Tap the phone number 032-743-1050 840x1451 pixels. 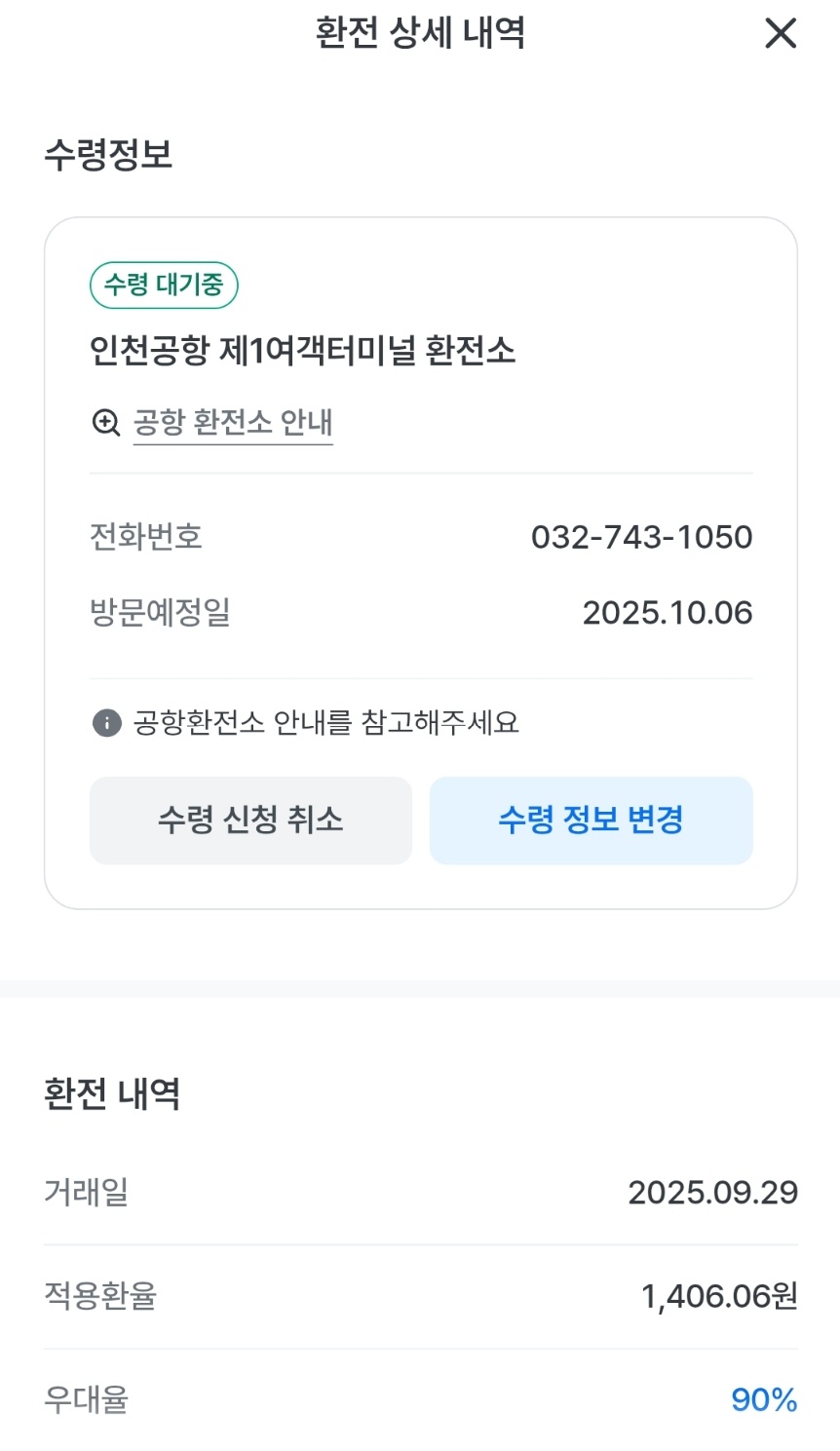tap(641, 537)
